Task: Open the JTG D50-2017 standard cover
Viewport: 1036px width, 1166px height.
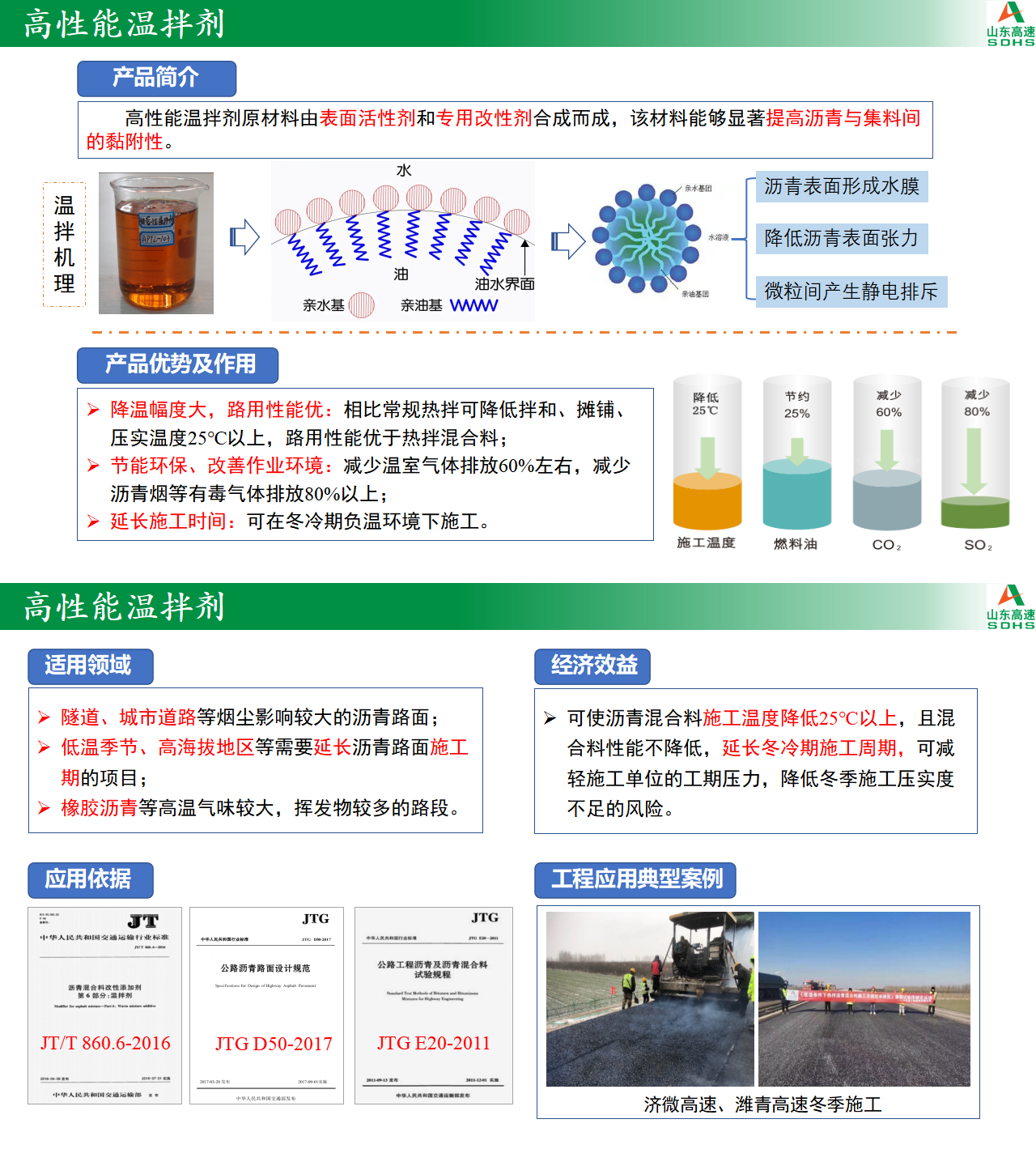Action: pyautogui.click(x=266, y=1005)
